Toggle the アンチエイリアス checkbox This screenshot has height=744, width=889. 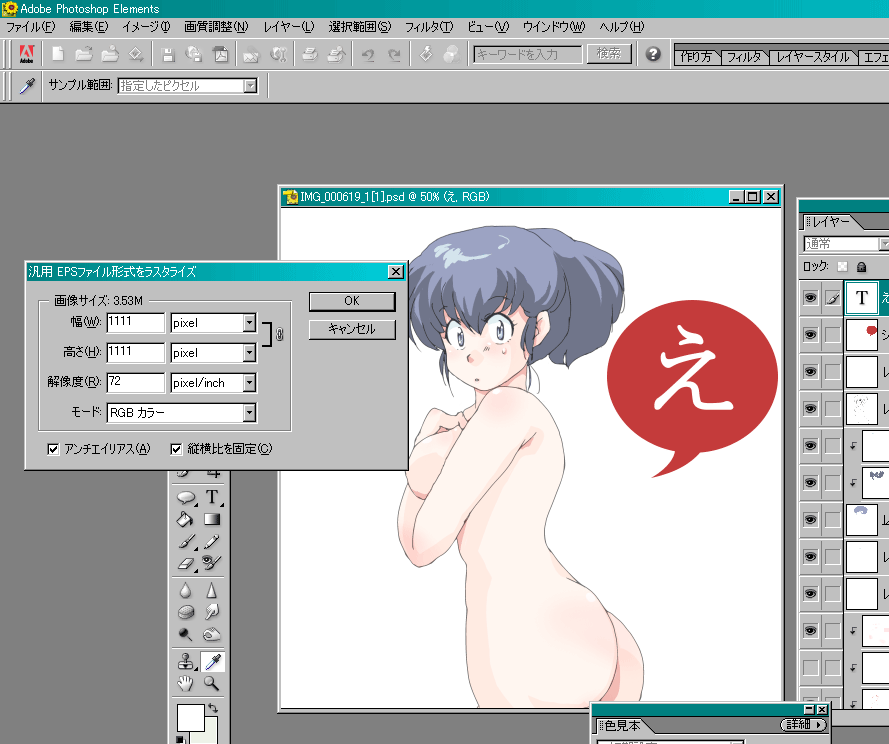coord(53,450)
